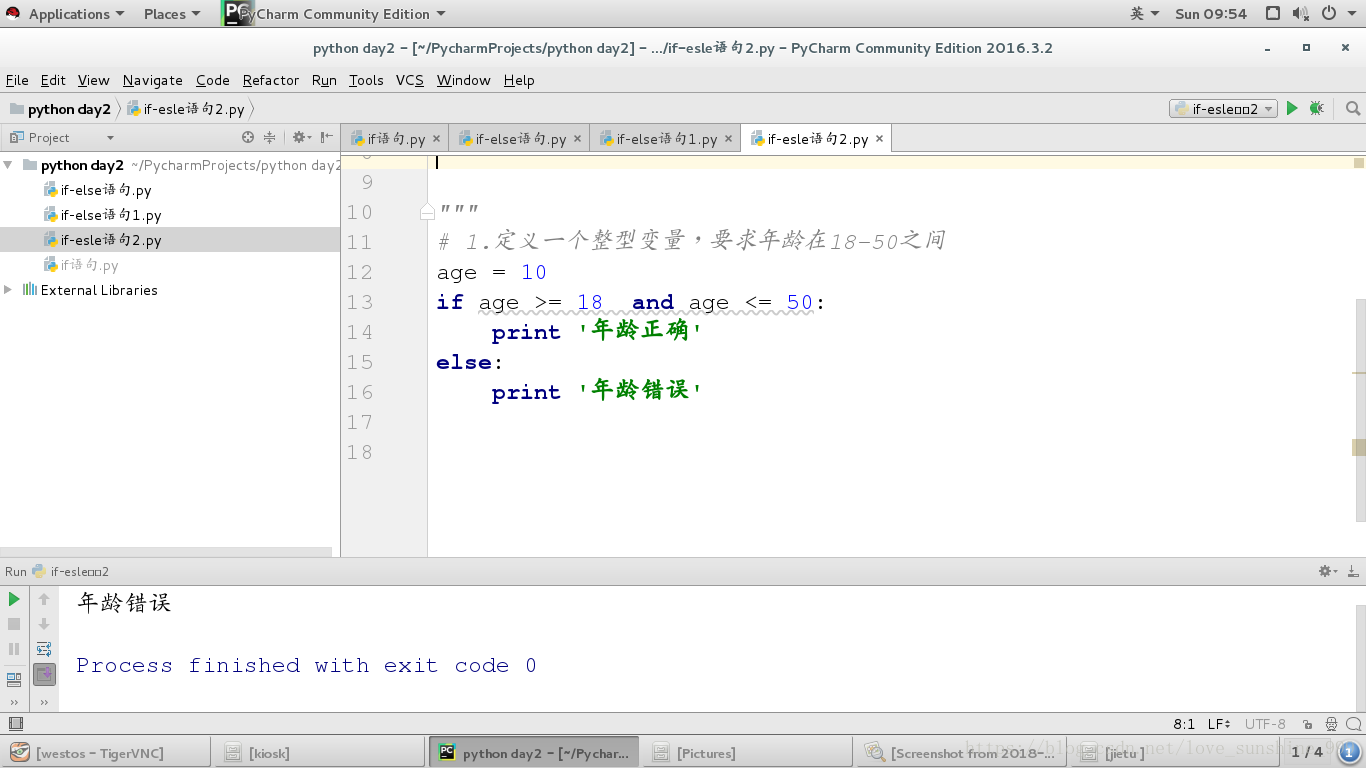The height and width of the screenshot is (768, 1366).
Task: Click the pause output icon
Action: tap(14, 649)
